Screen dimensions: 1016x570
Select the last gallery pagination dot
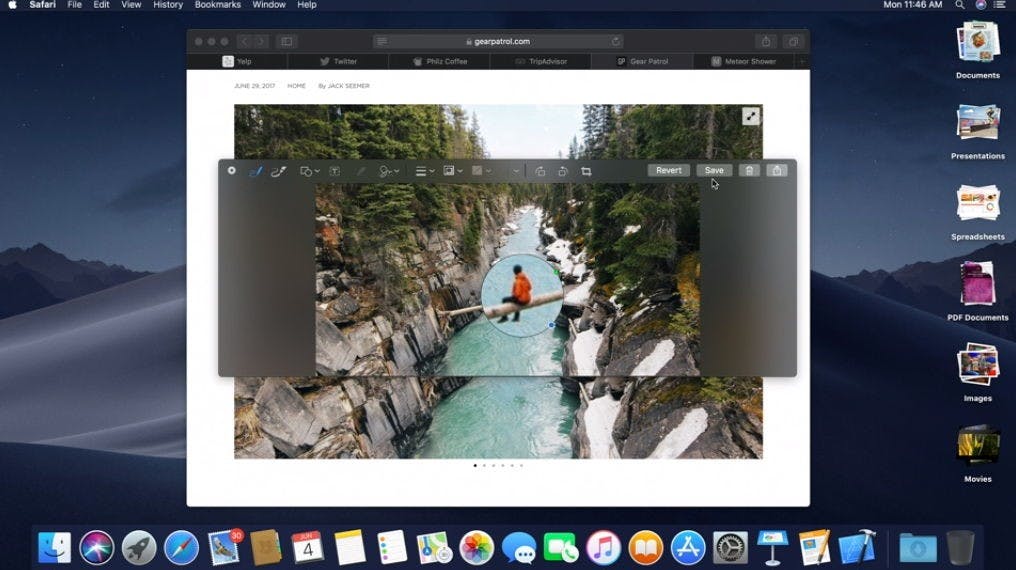(x=521, y=465)
